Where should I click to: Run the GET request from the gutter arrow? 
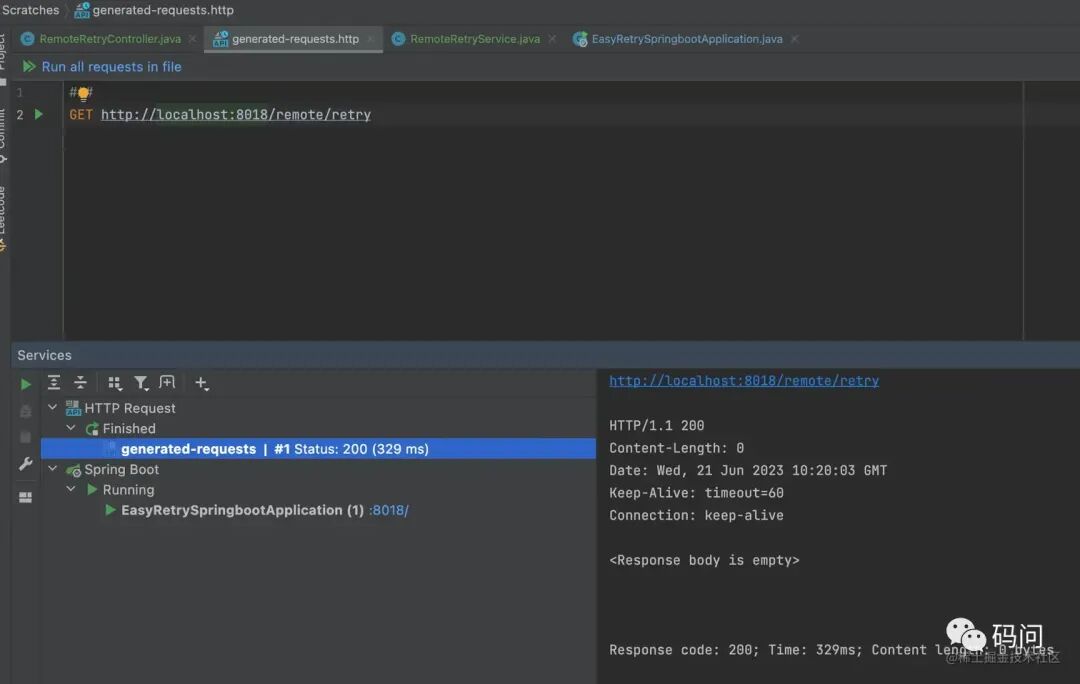pyautogui.click(x=39, y=114)
